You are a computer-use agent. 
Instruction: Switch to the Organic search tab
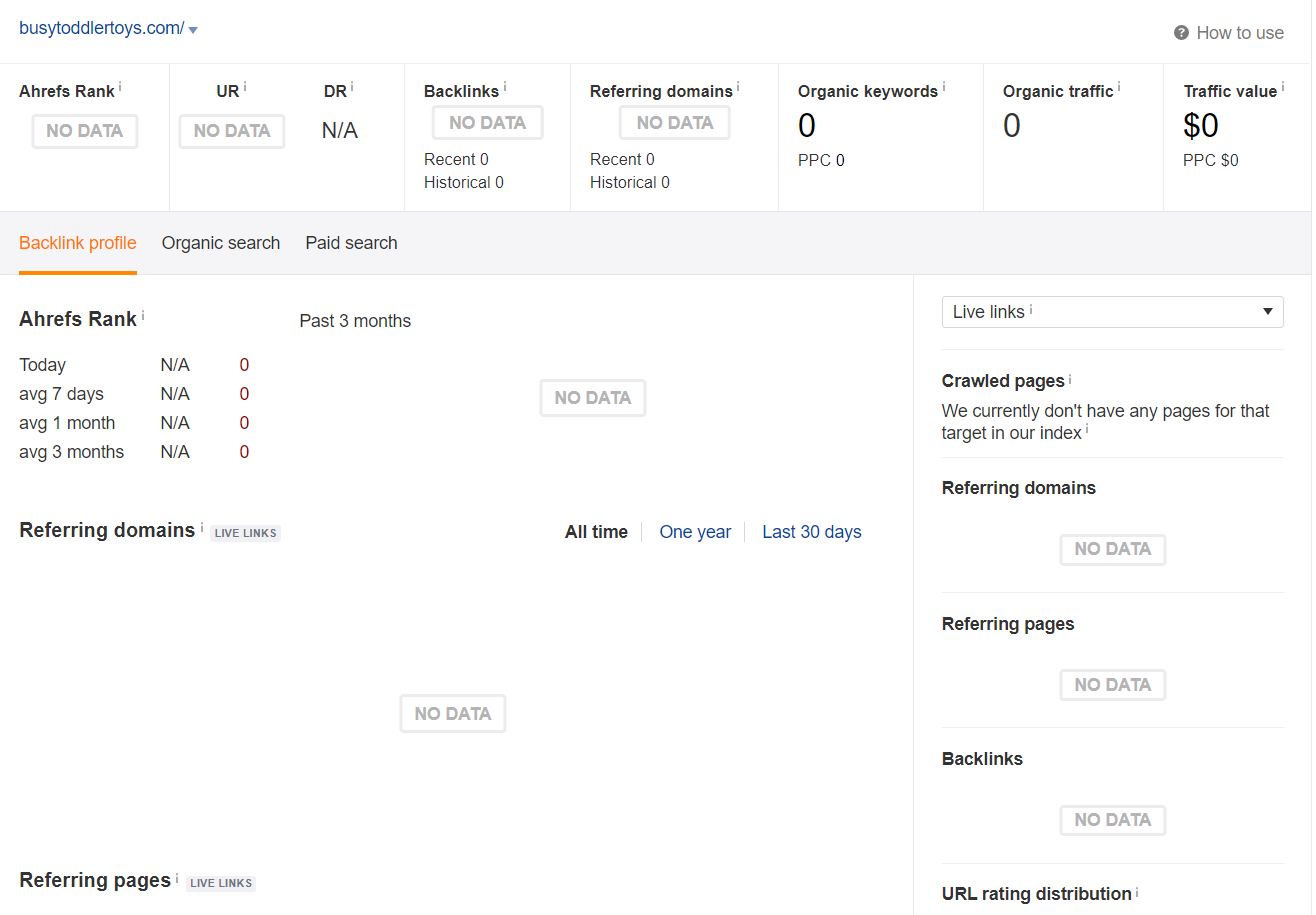pos(220,243)
